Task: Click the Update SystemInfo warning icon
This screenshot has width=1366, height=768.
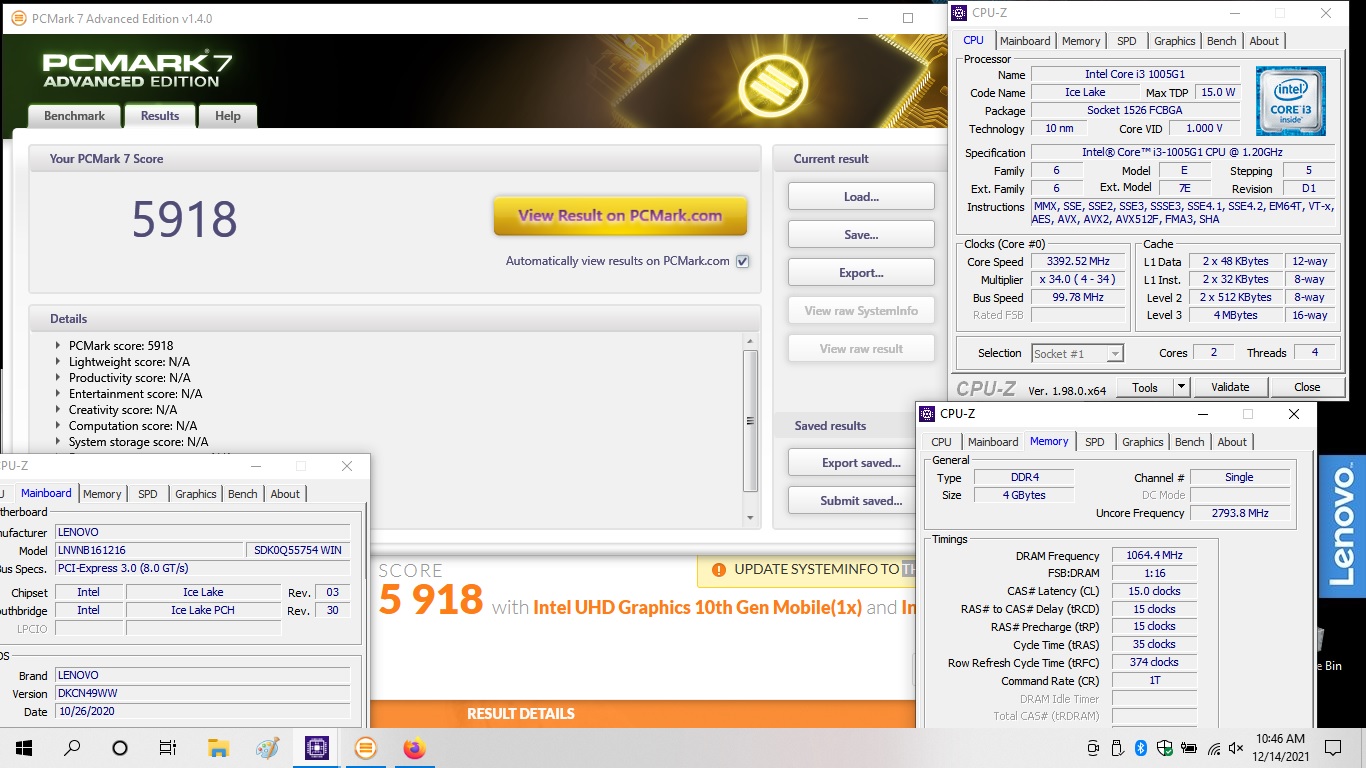Action: [x=719, y=570]
